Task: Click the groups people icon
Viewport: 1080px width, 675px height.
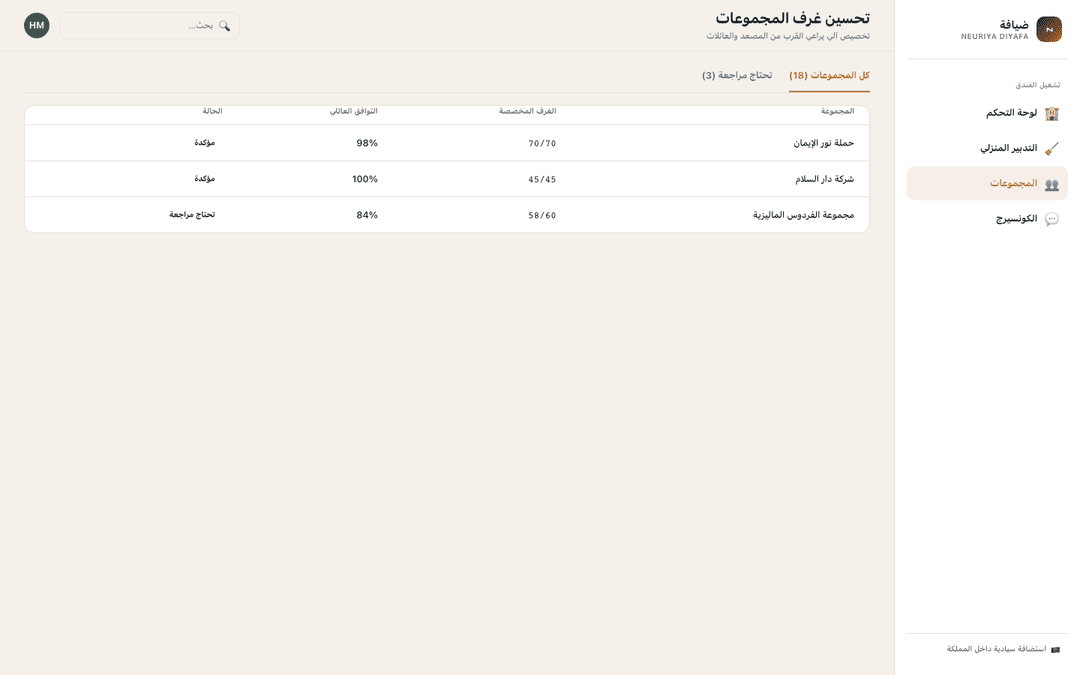Action: pyautogui.click(x=1052, y=184)
